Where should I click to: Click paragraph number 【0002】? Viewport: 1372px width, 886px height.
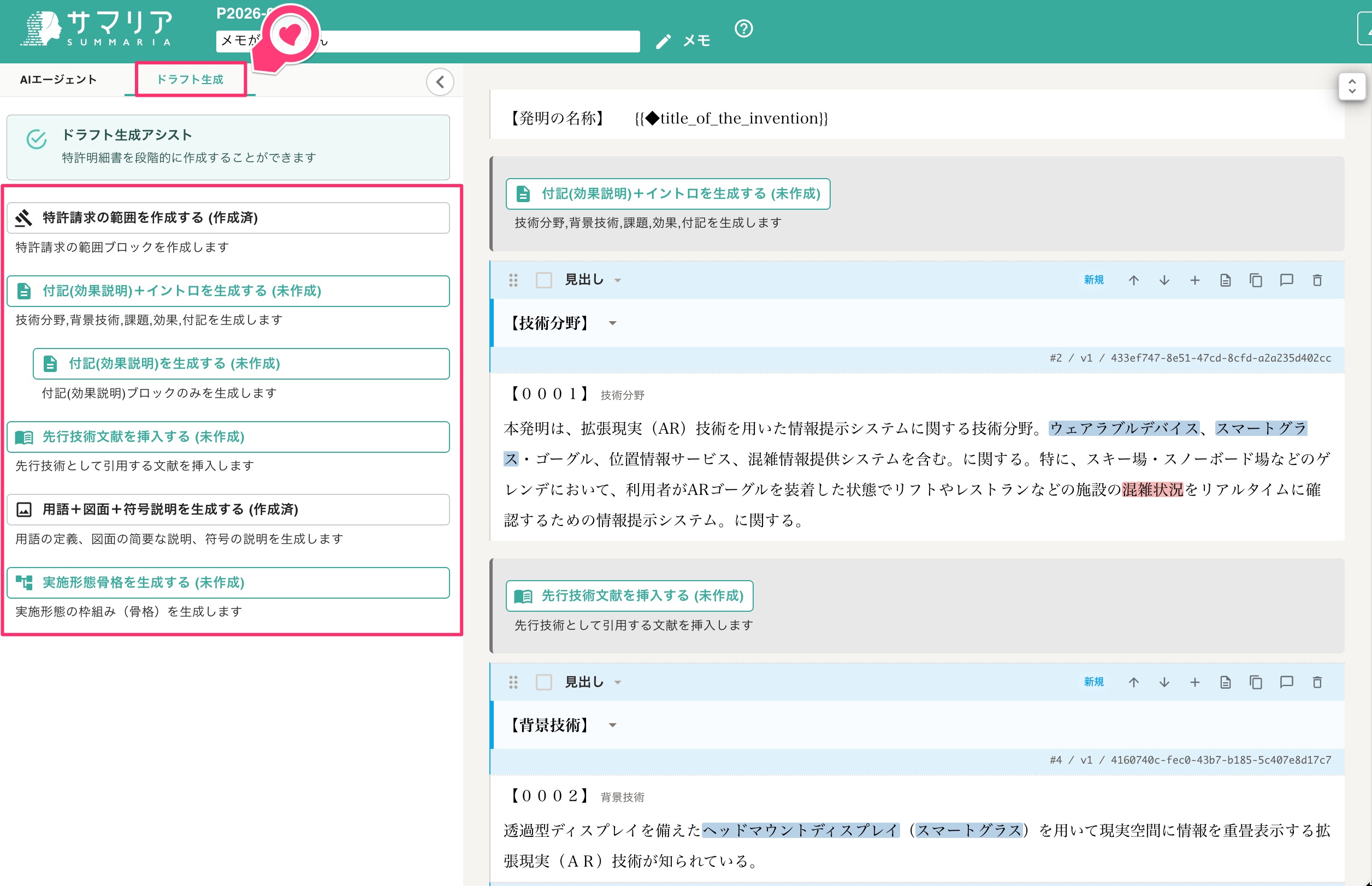click(x=549, y=796)
